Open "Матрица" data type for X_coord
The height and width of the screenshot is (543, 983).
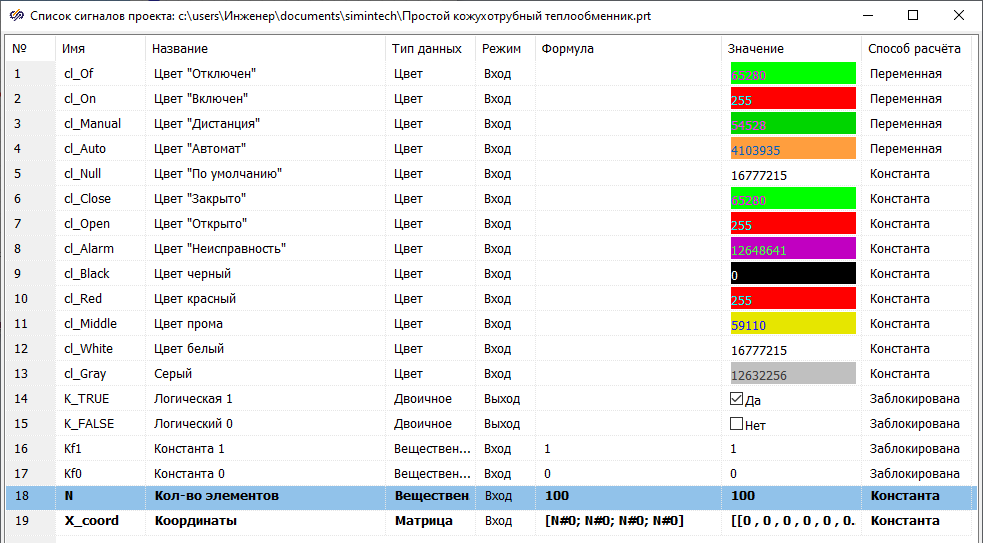pyautogui.click(x=430, y=521)
